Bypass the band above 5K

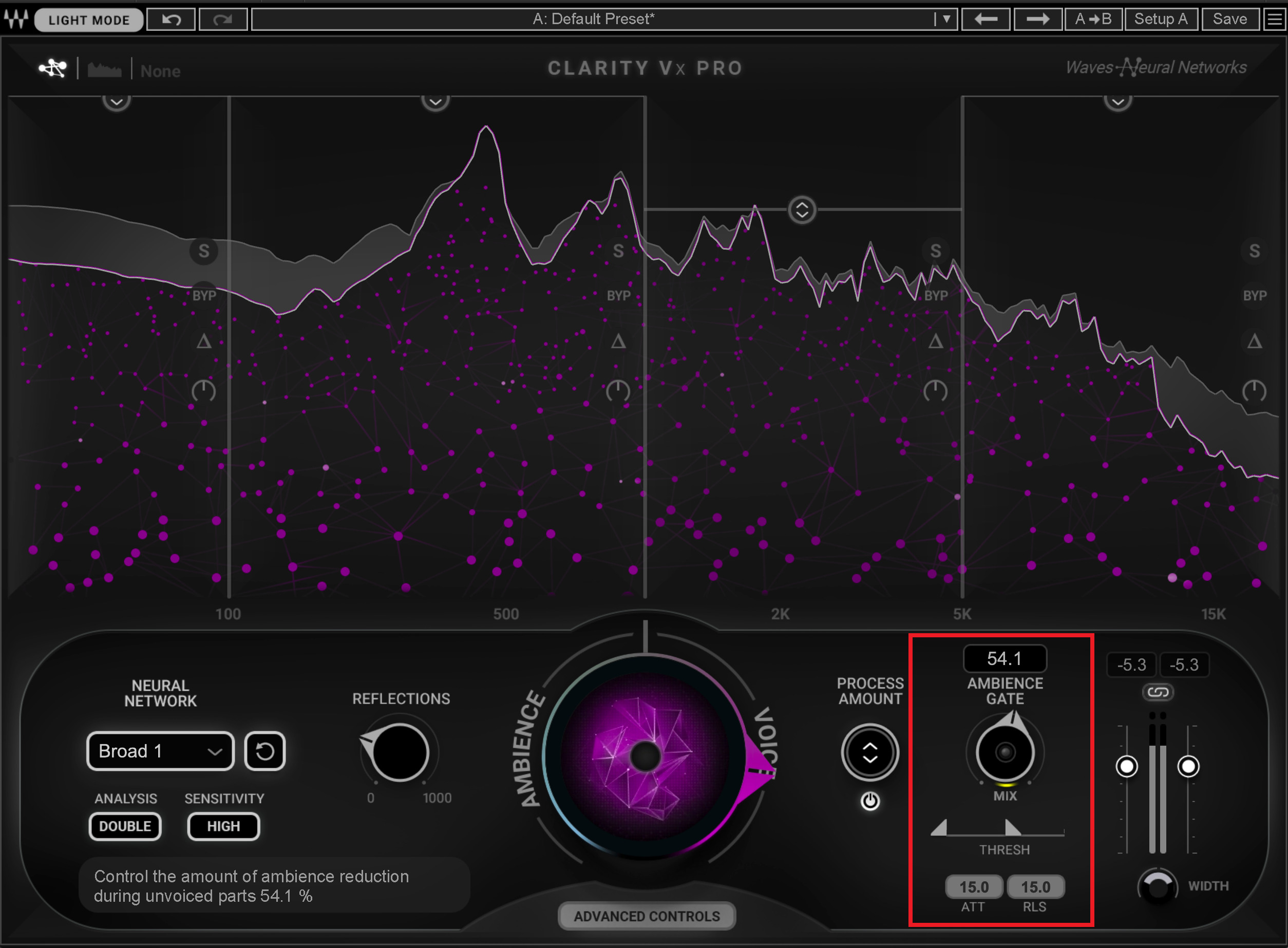[1255, 295]
